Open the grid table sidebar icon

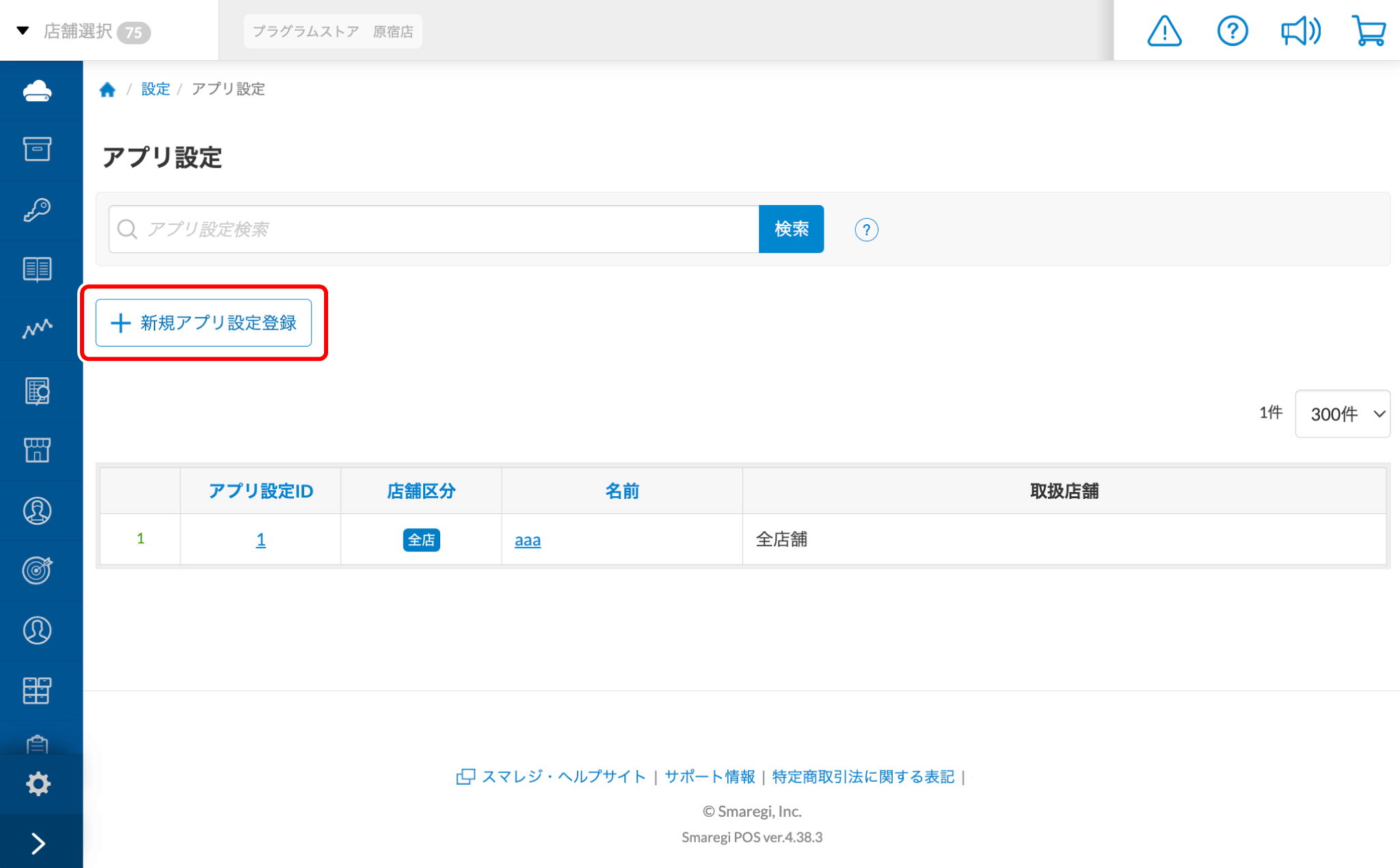click(x=37, y=690)
